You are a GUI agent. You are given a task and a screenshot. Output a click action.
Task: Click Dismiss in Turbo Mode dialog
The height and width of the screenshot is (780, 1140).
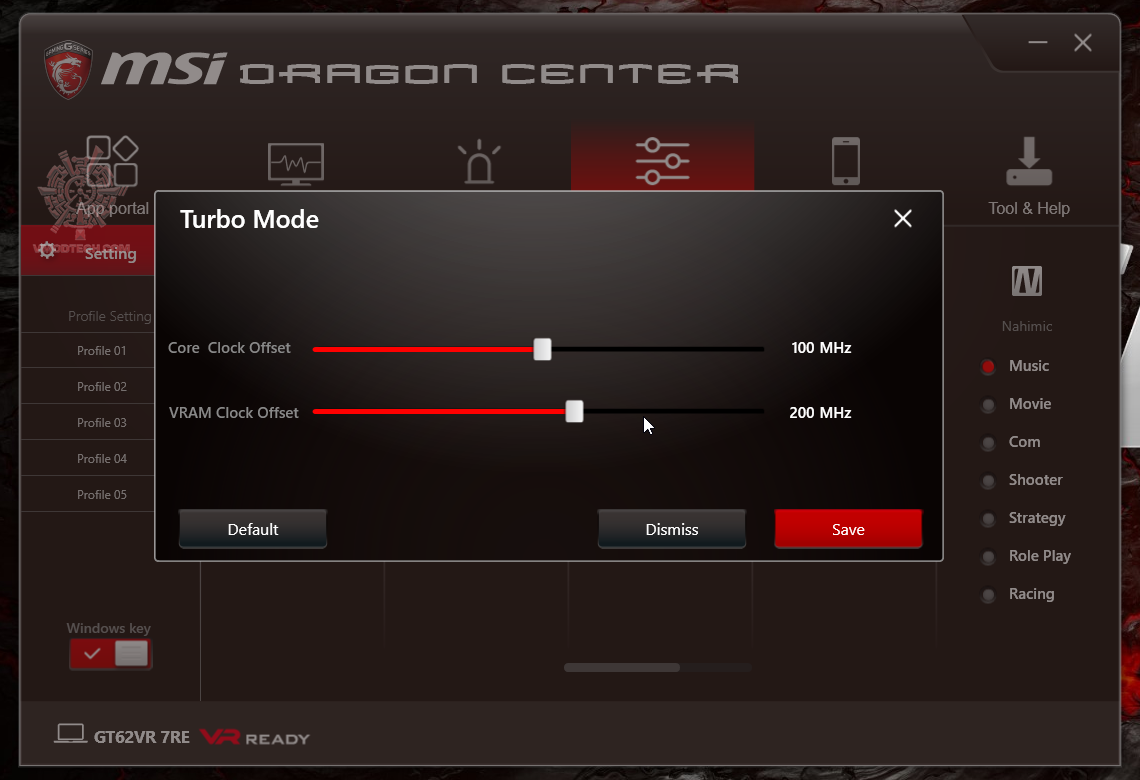coord(671,528)
